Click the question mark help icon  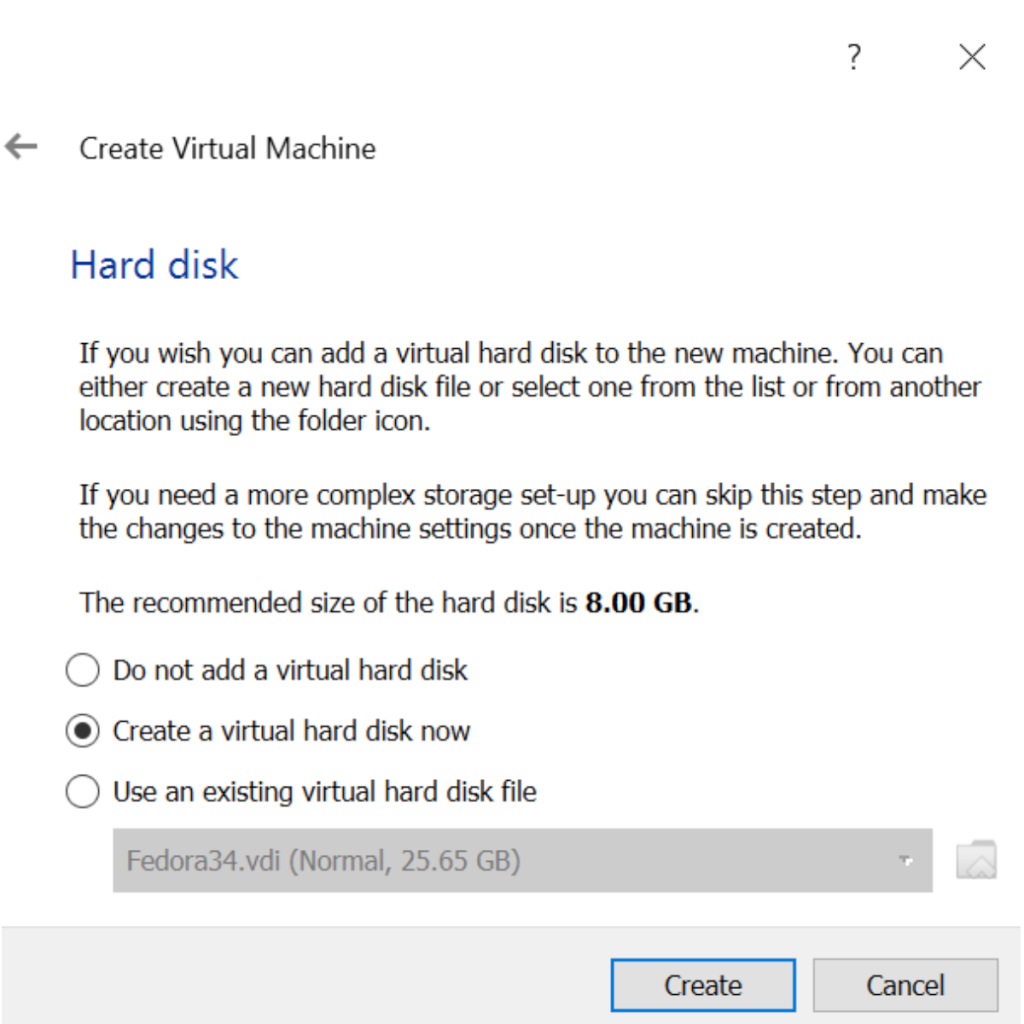pos(853,58)
